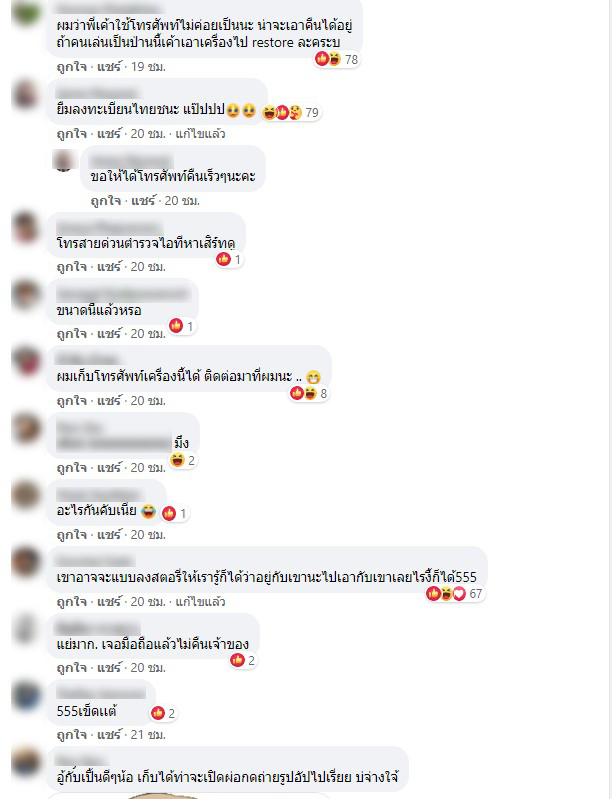Click ถูกใจ under the restore comment
This screenshot has width=612, height=799.
click(72, 67)
